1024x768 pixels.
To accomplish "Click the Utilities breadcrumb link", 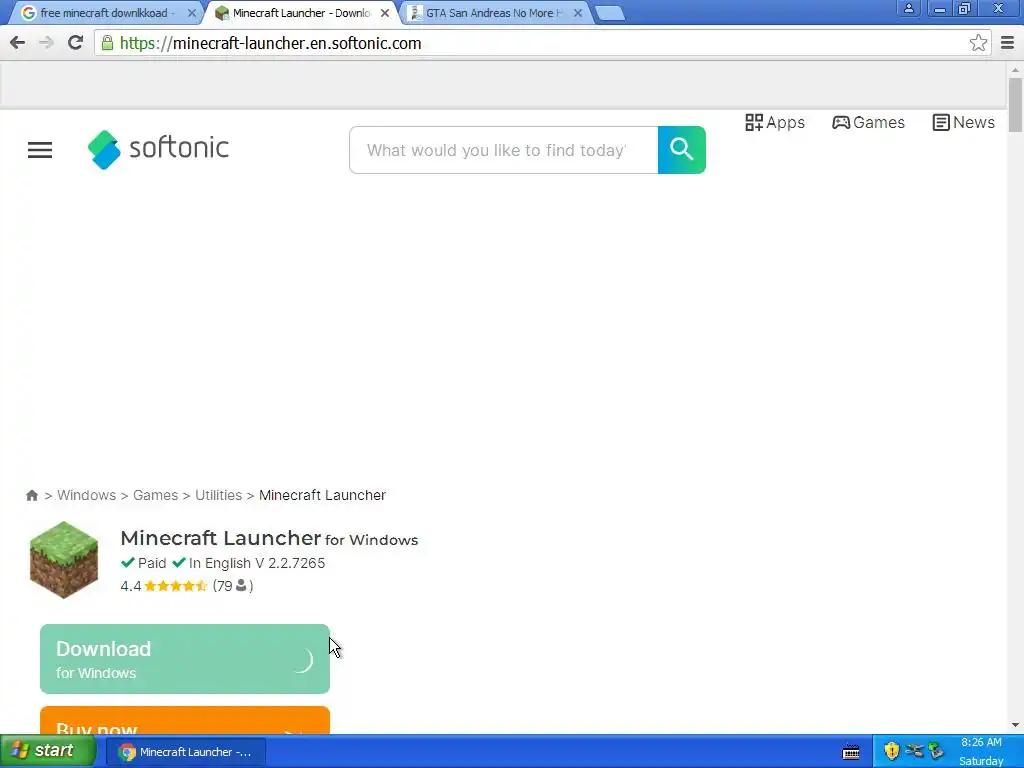I will tap(218, 495).
